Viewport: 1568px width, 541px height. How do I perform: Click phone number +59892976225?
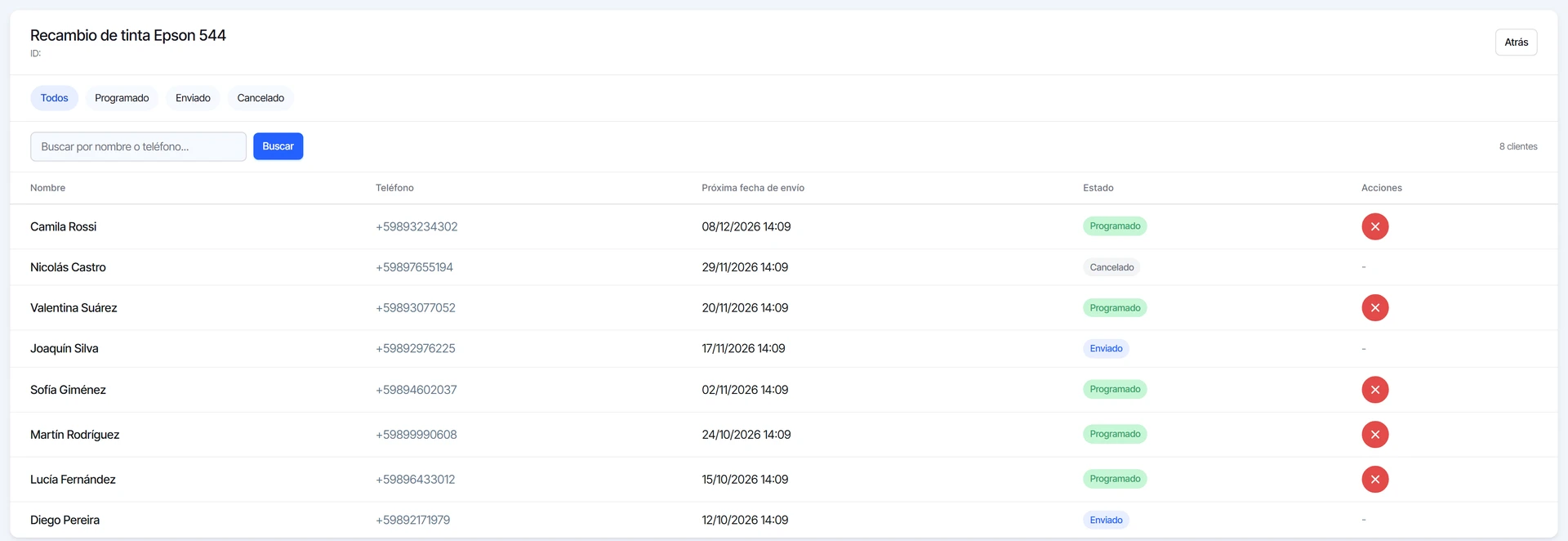(416, 349)
